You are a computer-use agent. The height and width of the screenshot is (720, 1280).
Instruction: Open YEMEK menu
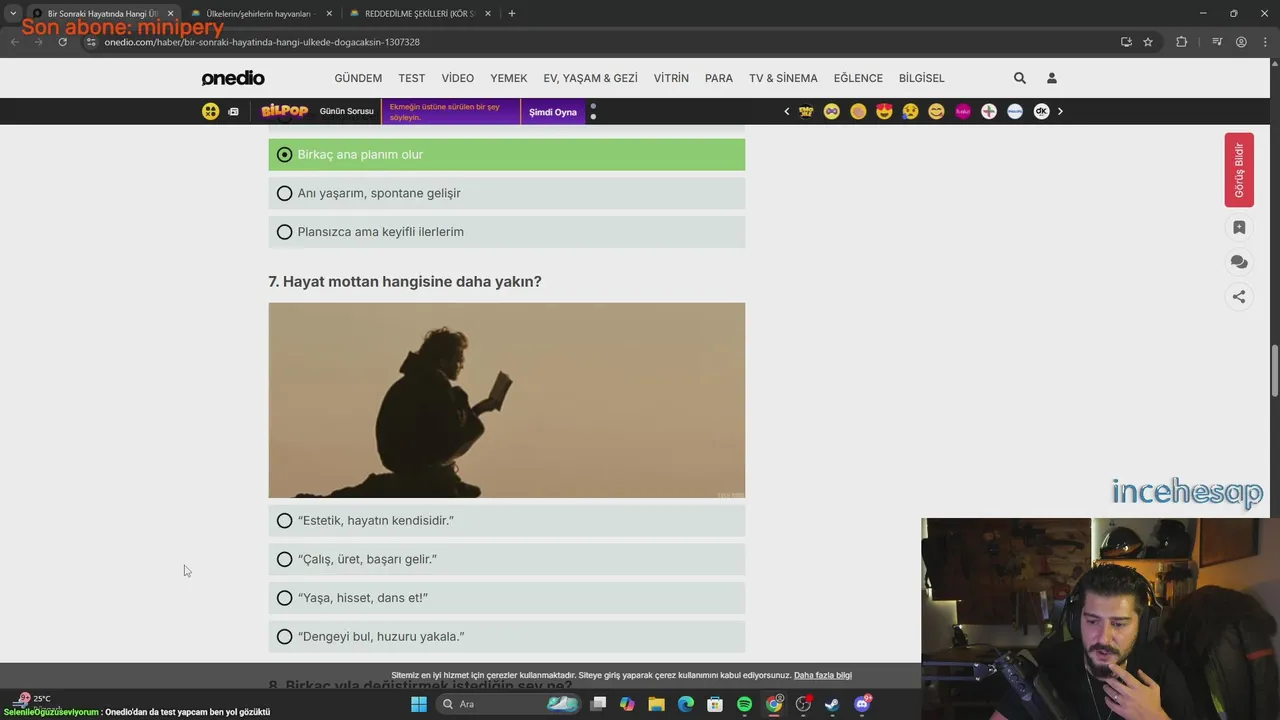[x=508, y=78]
